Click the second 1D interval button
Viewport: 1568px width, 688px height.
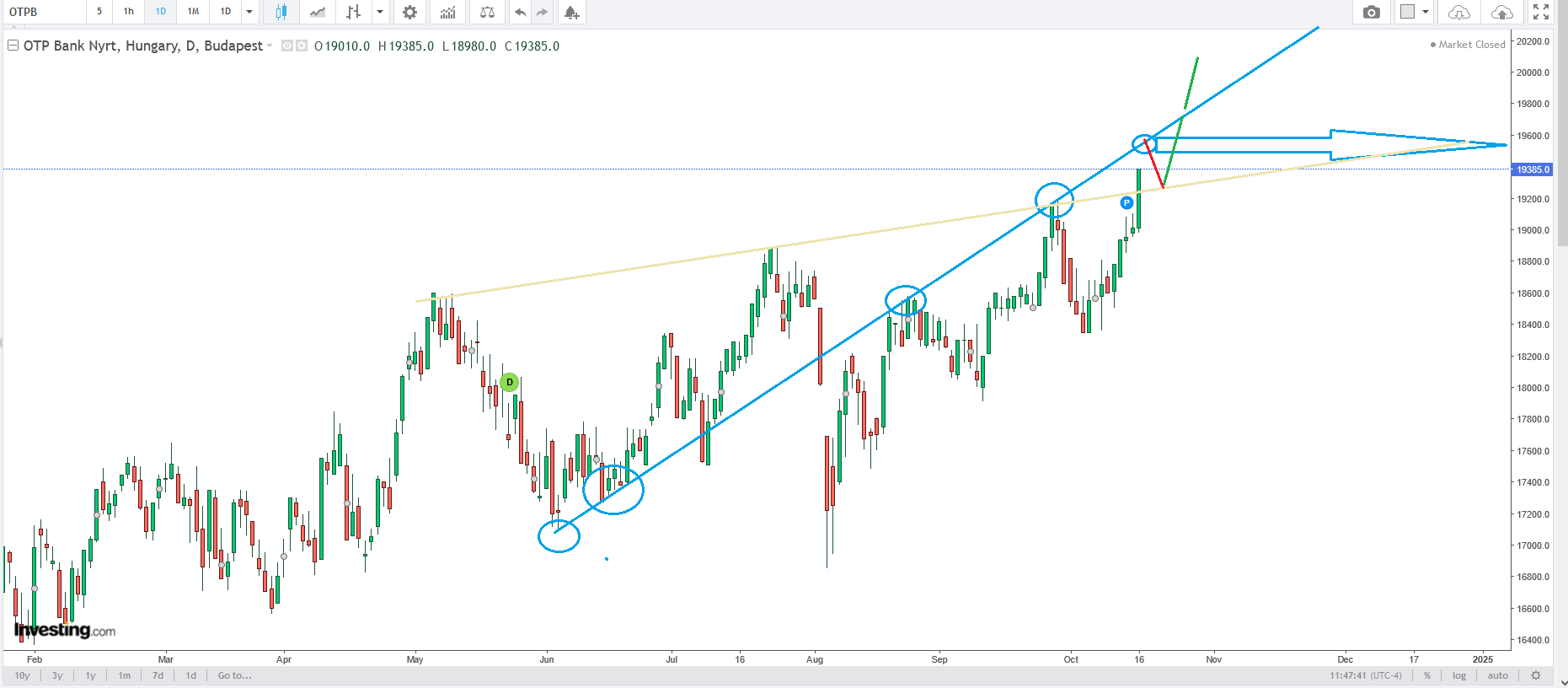pyautogui.click(x=226, y=12)
